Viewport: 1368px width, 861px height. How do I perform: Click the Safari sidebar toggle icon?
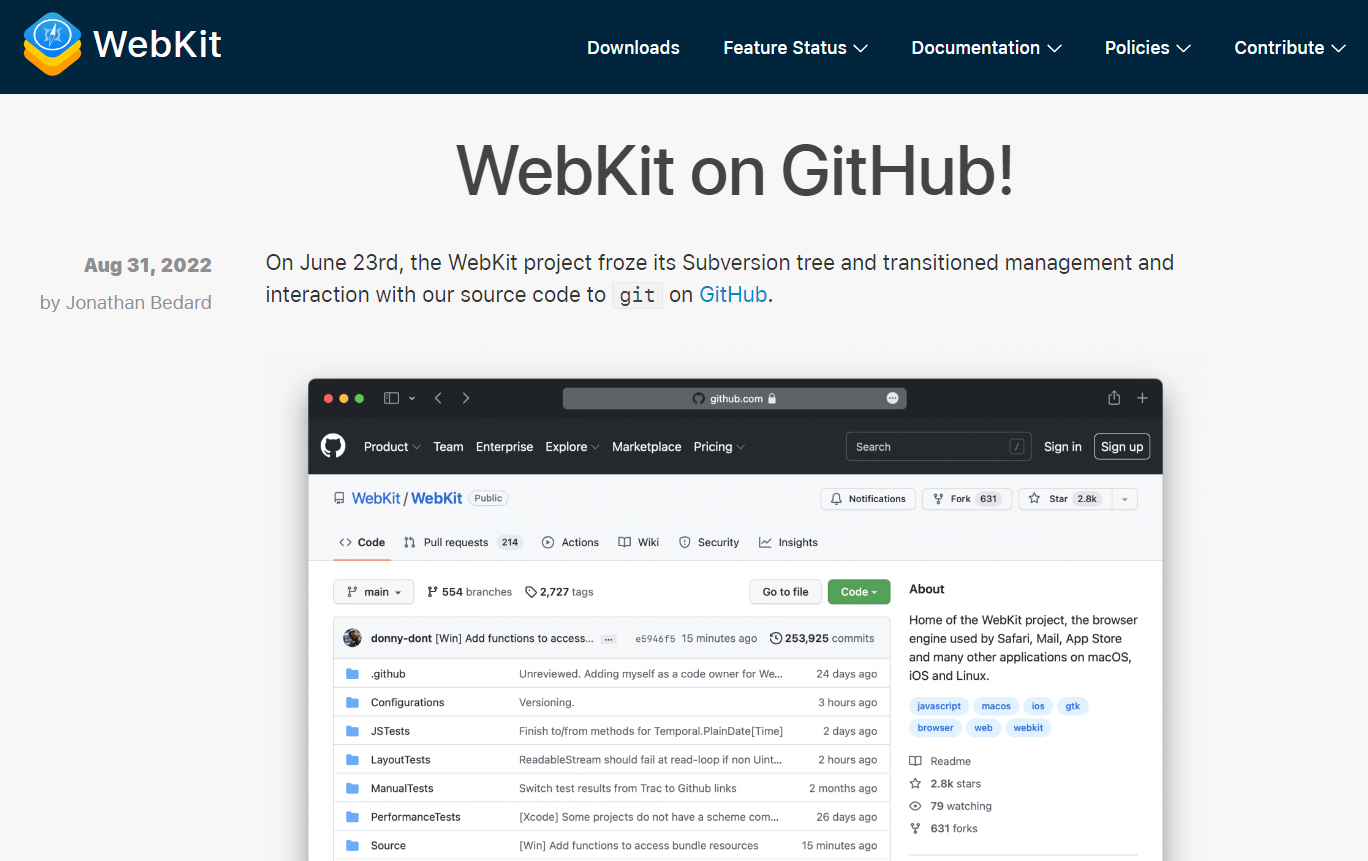pyautogui.click(x=392, y=398)
